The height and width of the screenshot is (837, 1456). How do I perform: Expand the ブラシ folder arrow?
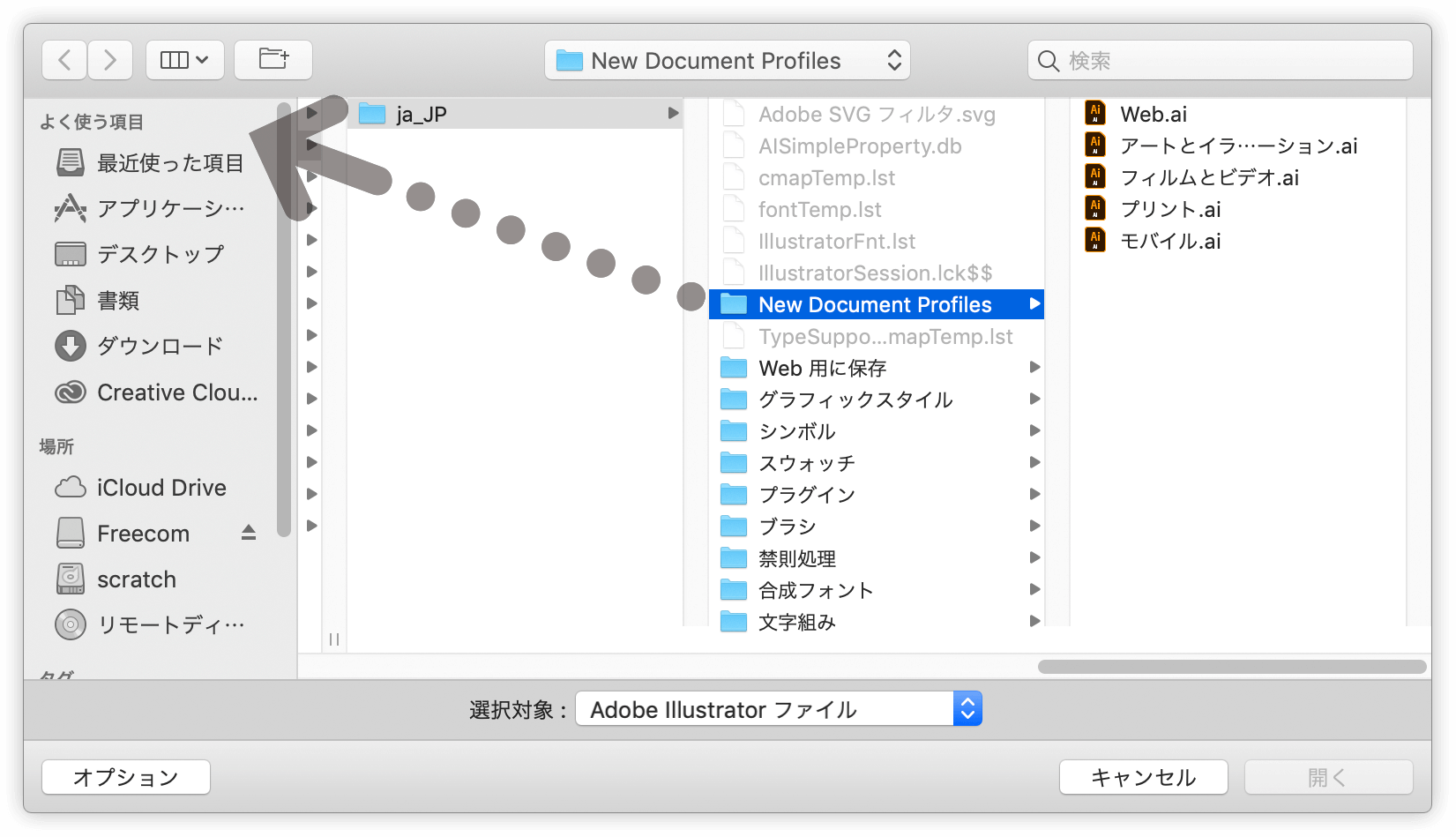pyautogui.click(x=1034, y=526)
